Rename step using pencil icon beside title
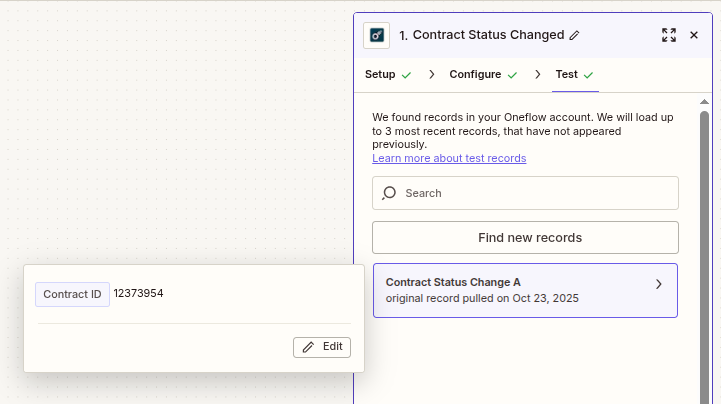This screenshot has height=404, width=721. point(574,35)
